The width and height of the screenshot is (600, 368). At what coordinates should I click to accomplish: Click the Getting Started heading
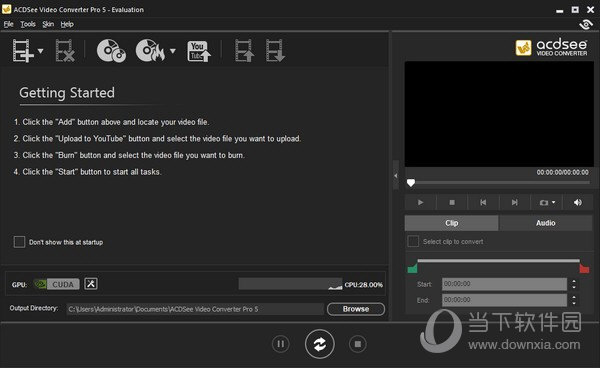[x=67, y=93]
